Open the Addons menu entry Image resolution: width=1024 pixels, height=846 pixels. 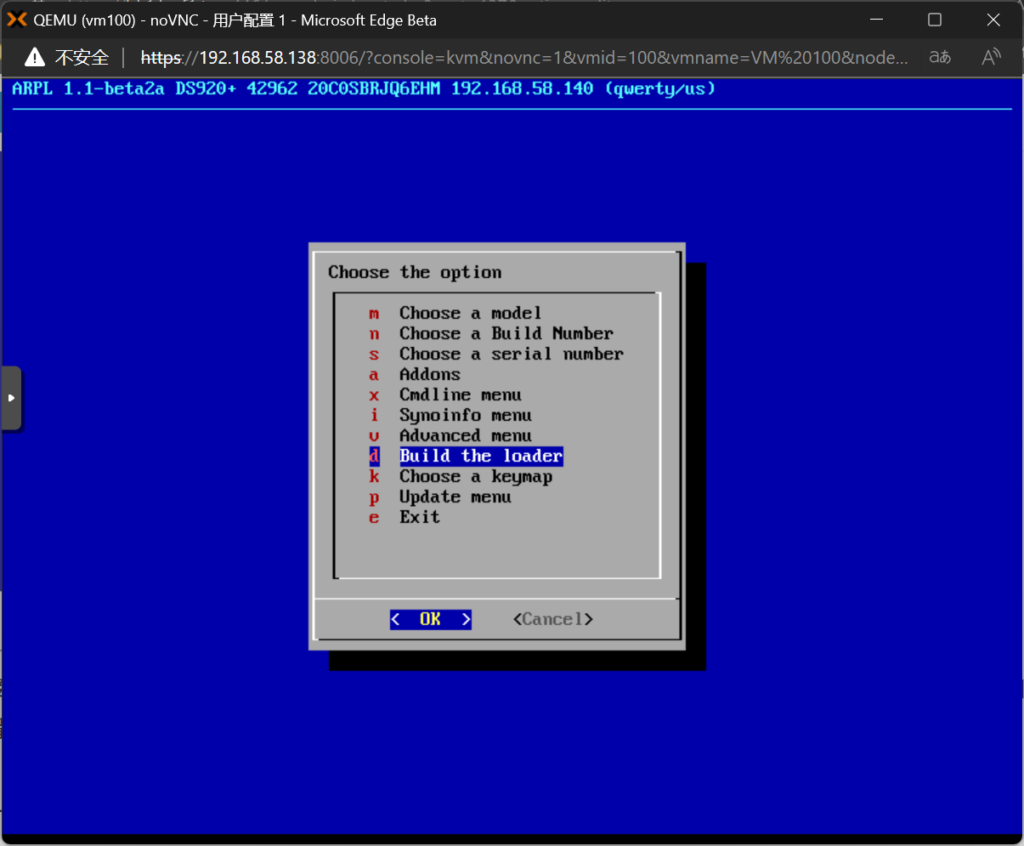tap(430, 374)
